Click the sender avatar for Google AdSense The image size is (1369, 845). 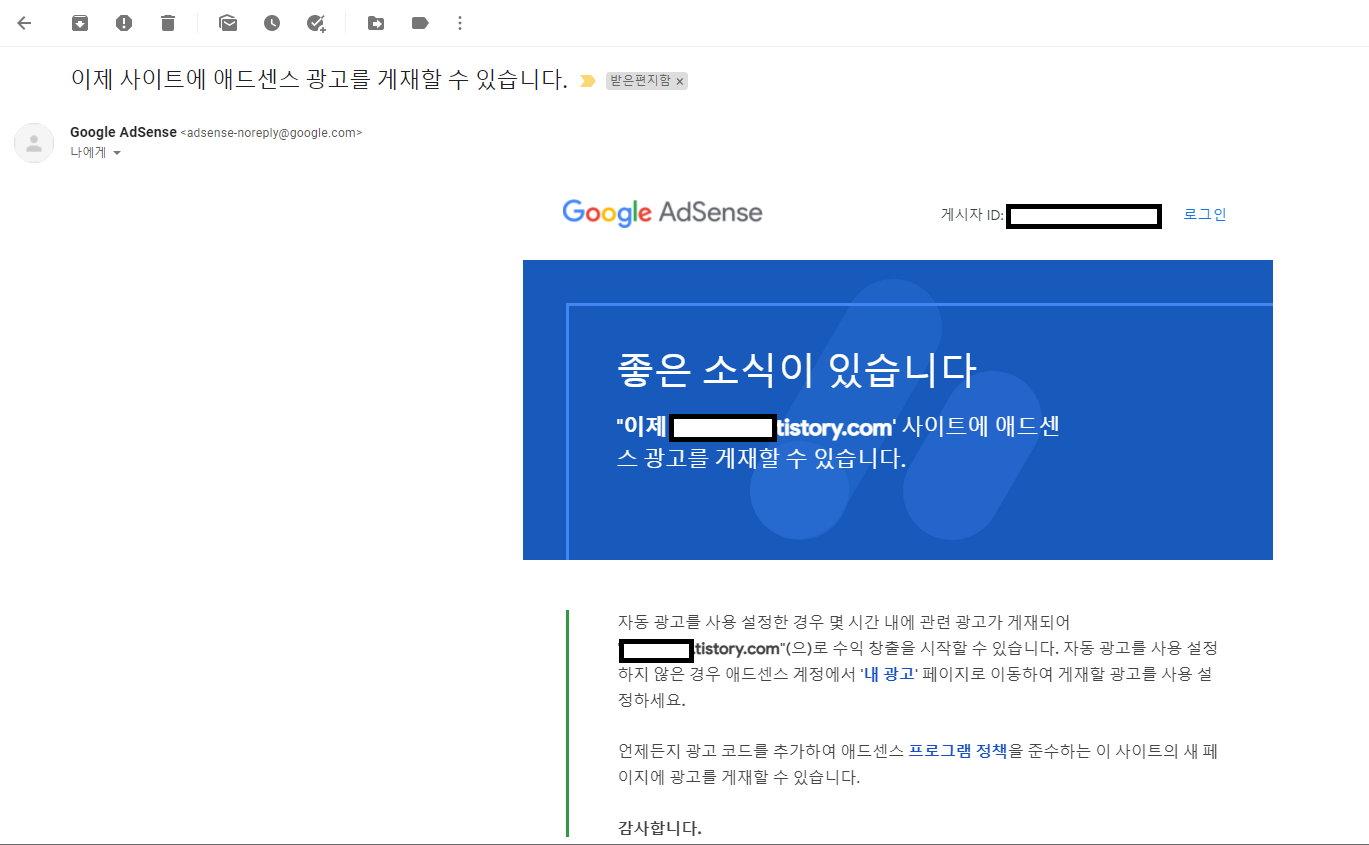[x=34, y=143]
